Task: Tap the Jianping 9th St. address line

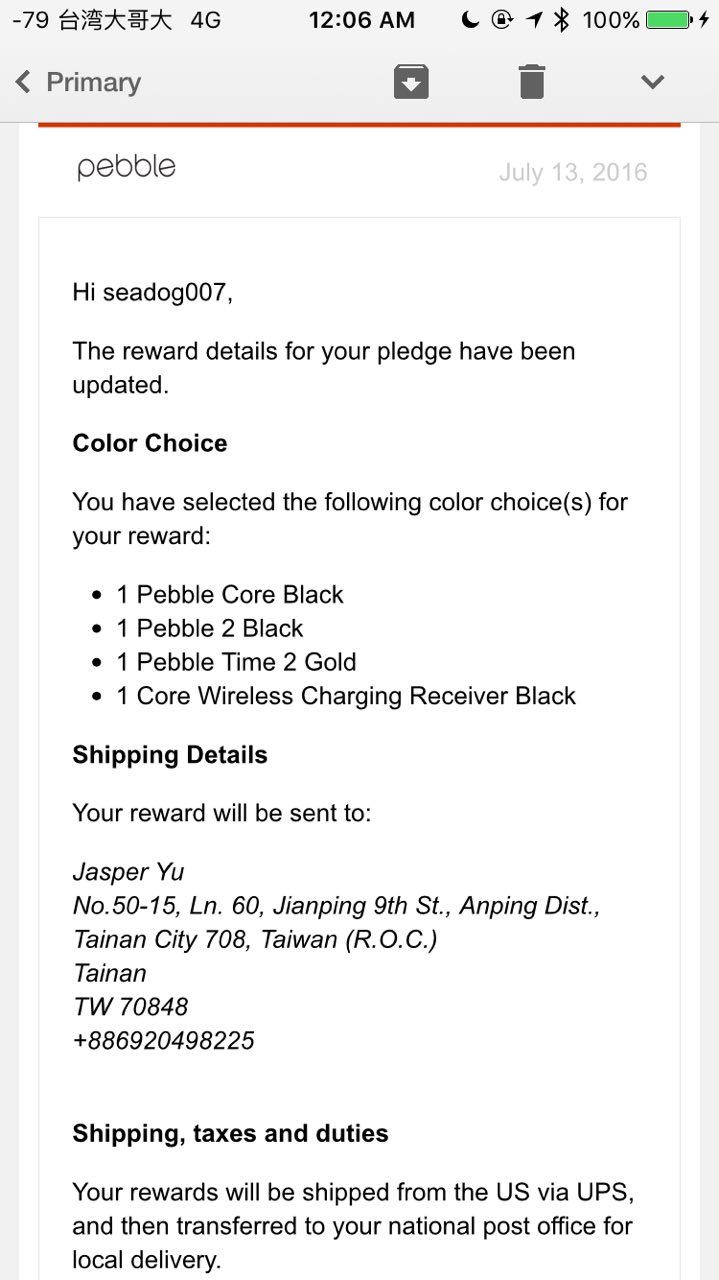Action: click(x=336, y=905)
